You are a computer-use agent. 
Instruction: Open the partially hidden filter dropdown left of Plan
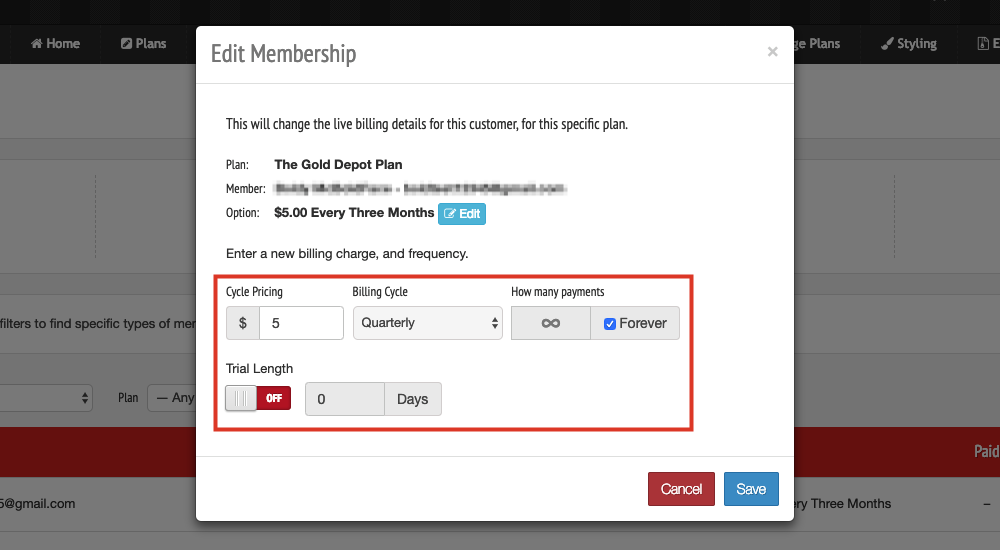(x=46, y=398)
